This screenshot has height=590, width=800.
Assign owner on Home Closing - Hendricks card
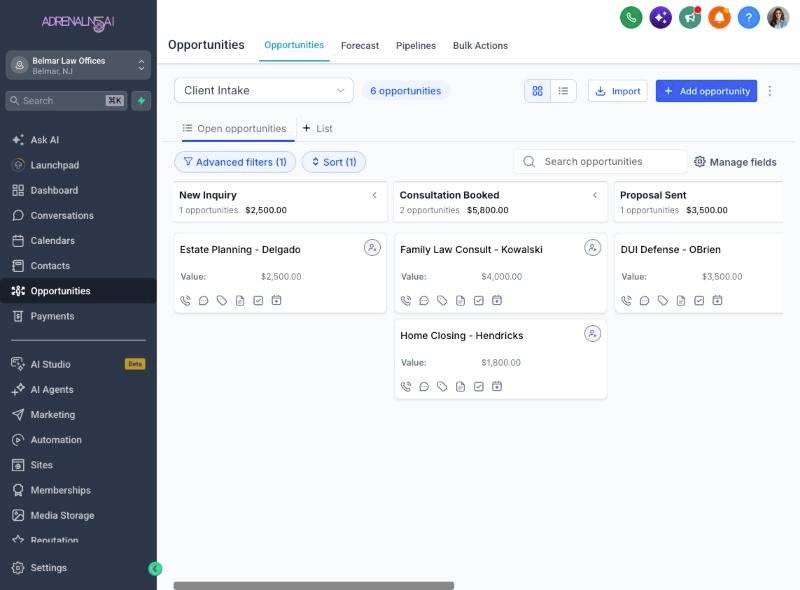[592, 334]
